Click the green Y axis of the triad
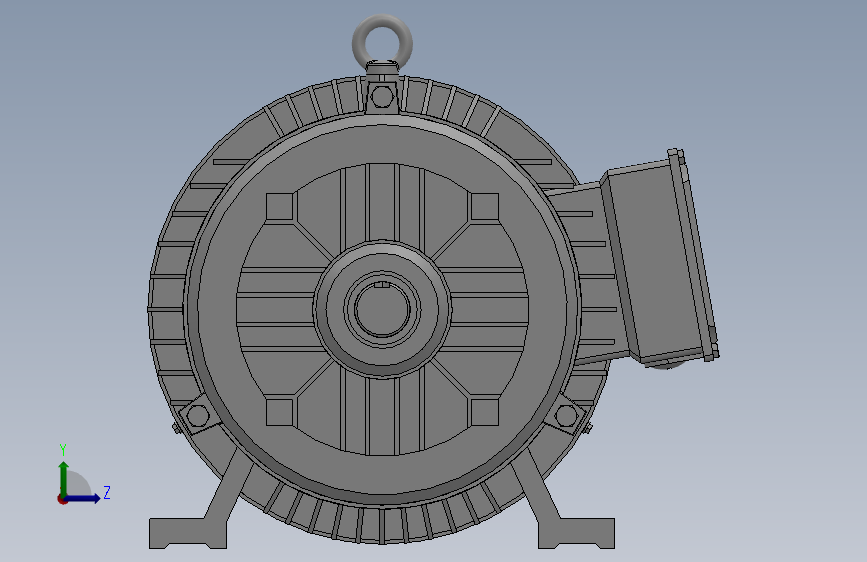The width and height of the screenshot is (867, 562). [x=64, y=478]
